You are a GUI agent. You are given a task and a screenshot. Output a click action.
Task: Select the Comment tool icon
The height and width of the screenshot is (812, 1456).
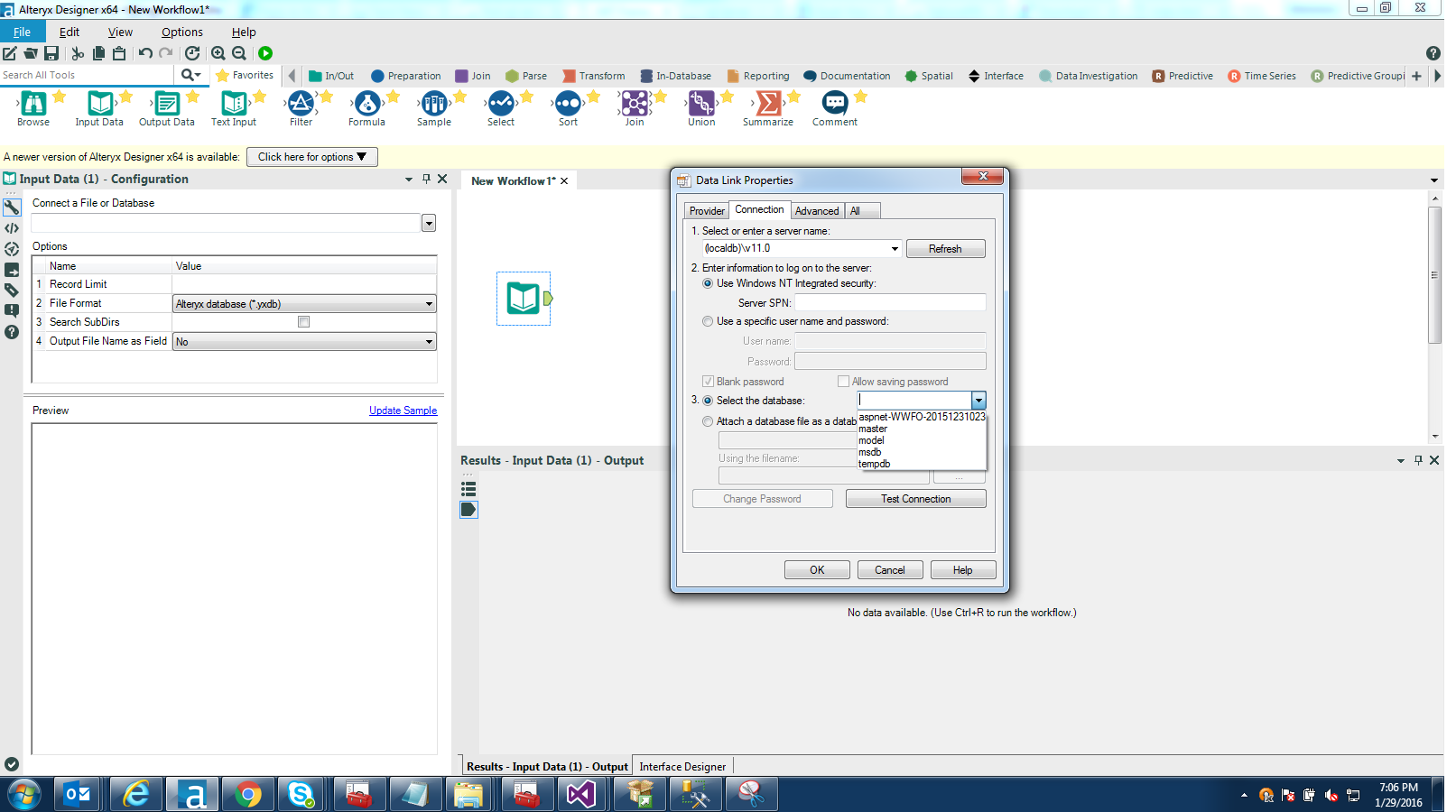pyautogui.click(x=835, y=103)
